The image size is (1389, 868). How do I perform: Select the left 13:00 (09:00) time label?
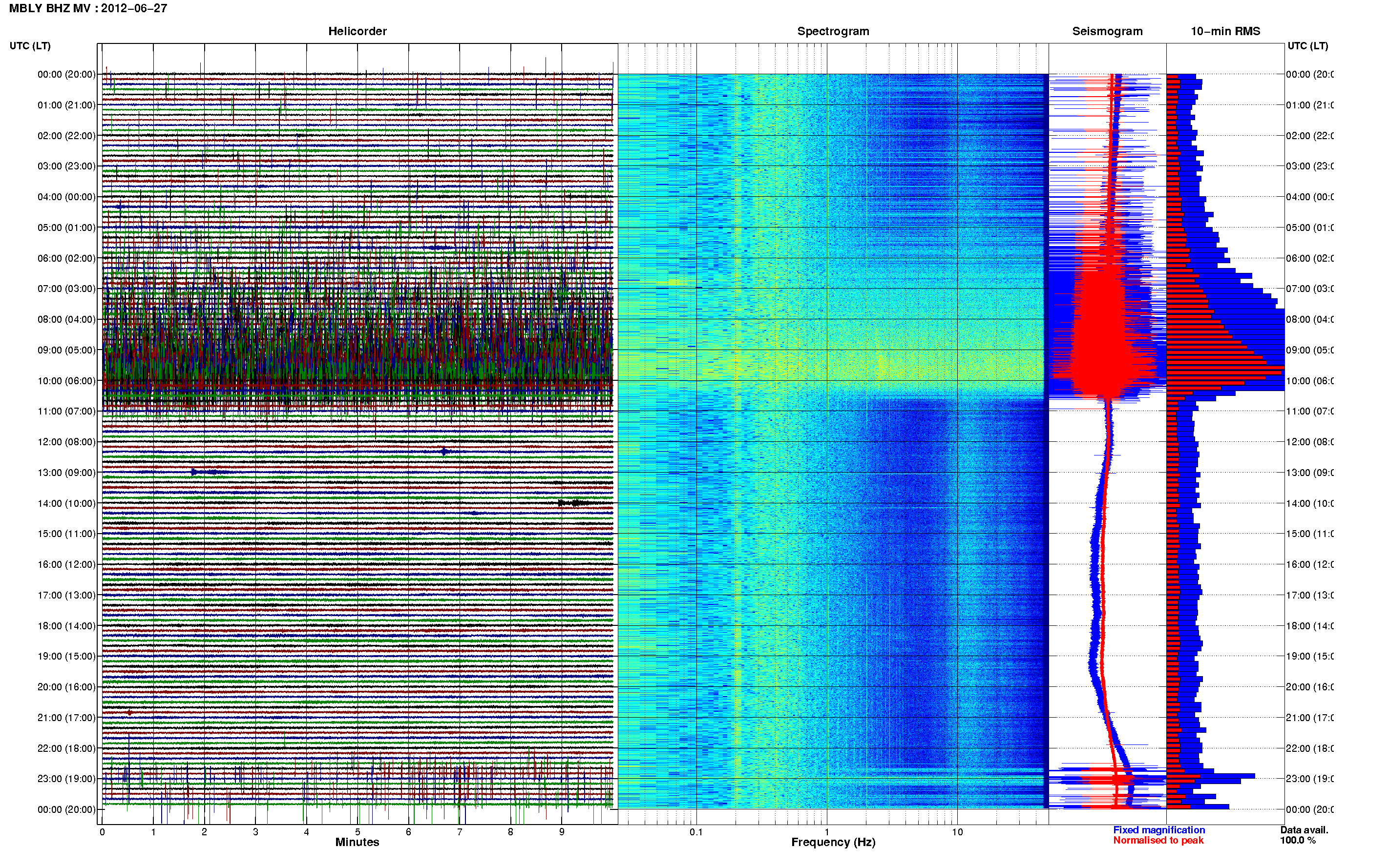66,473
